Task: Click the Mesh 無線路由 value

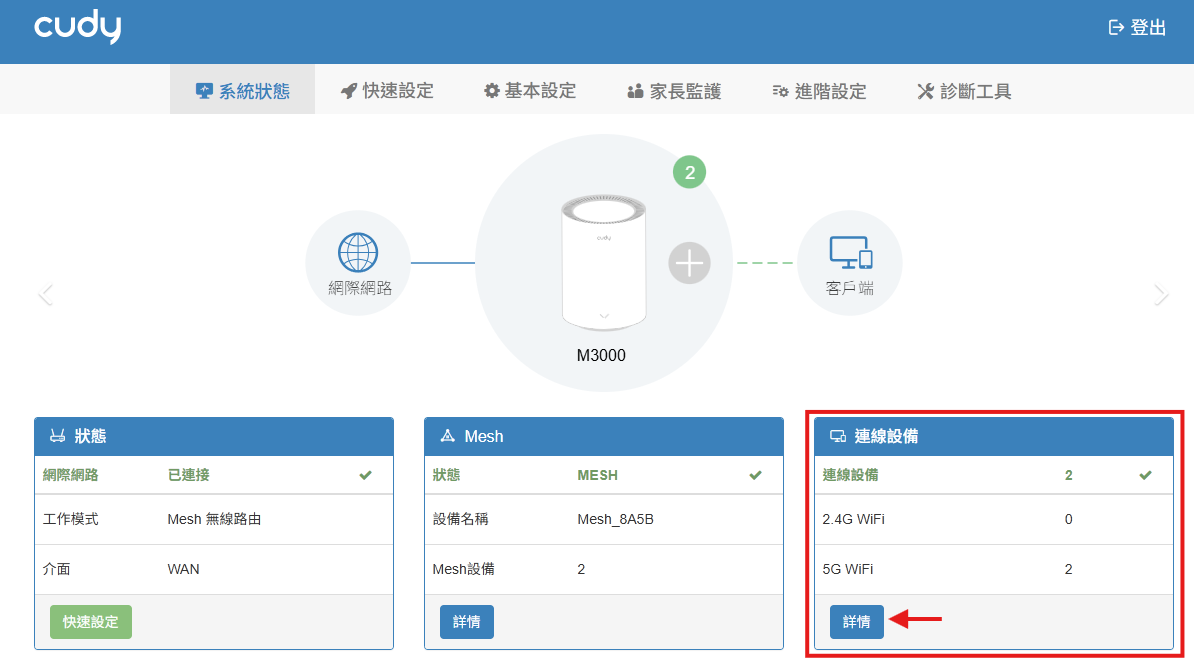Action: [x=214, y=519]
